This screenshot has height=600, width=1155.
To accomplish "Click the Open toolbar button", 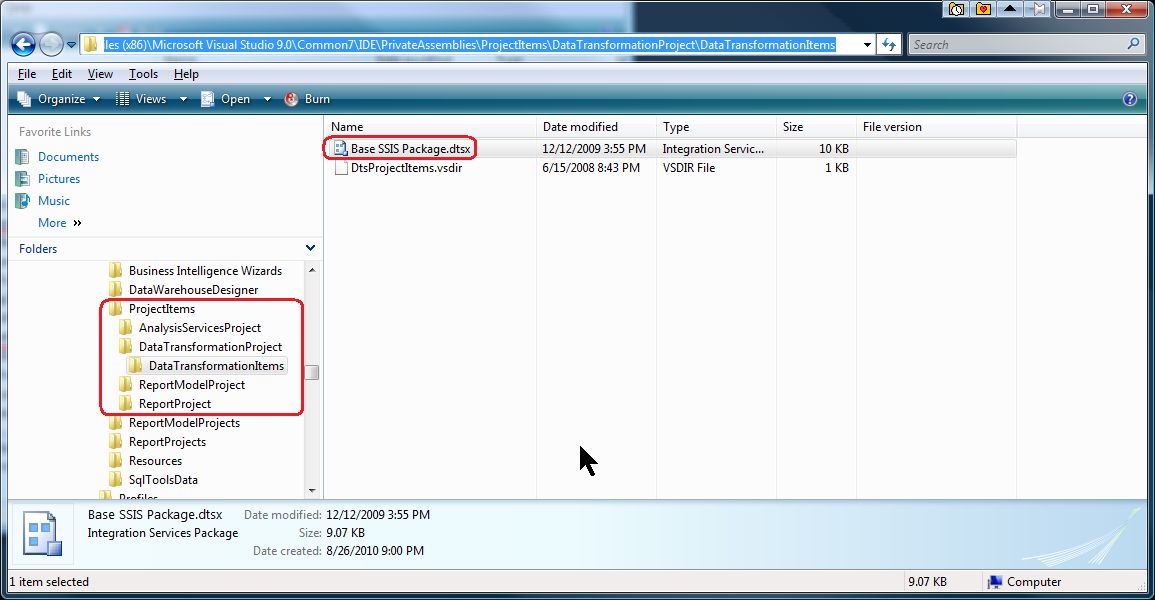I will pyautogui.click(x=225, y=99).
